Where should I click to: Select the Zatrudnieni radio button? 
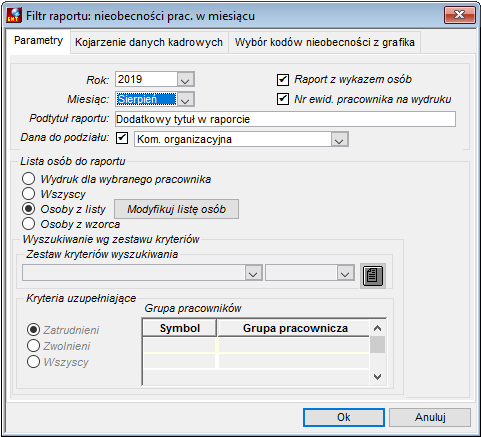pyautogui.click(x=33, y=330)
